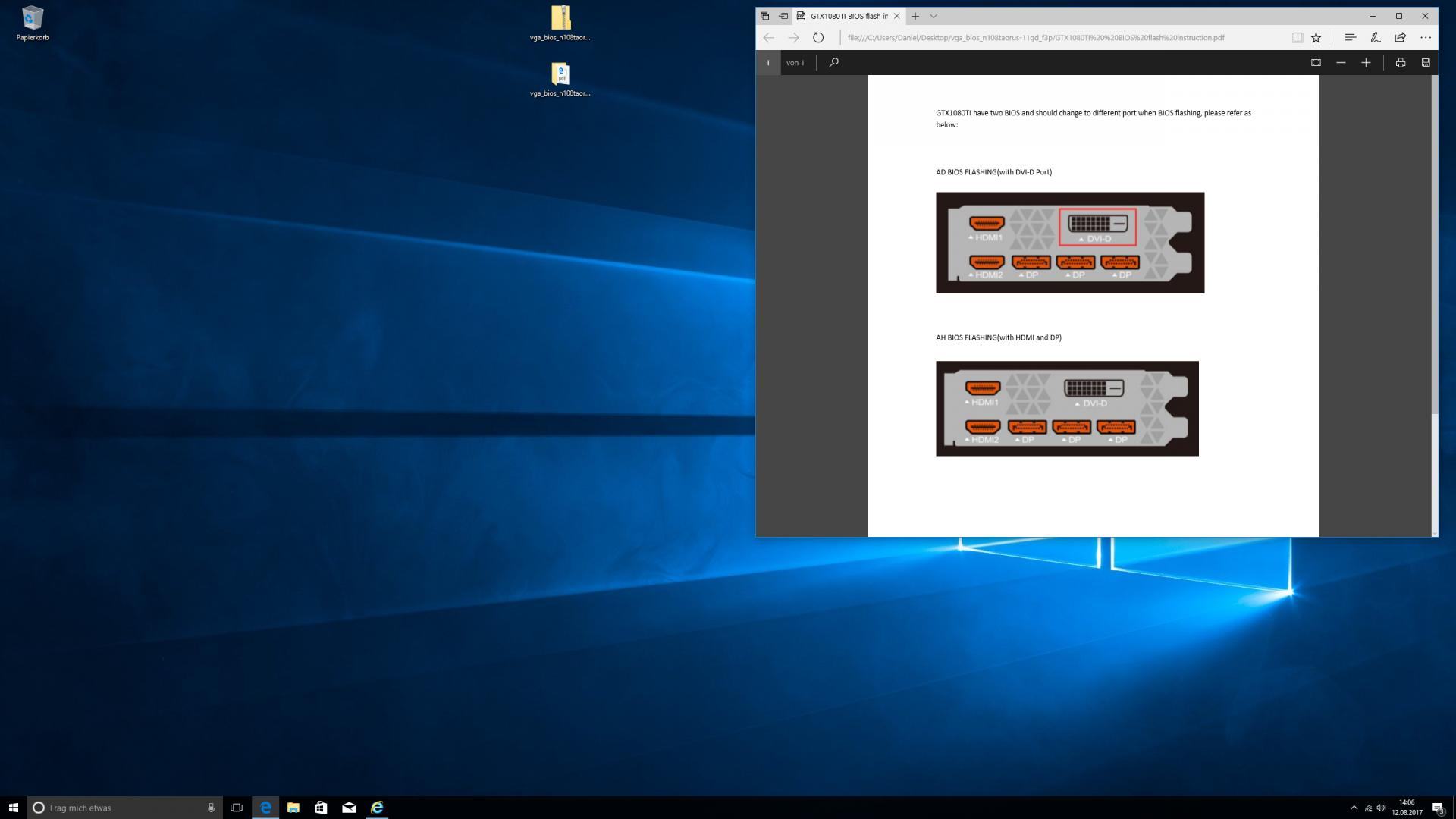
Task: Open the clock showing 14:06
Action: click(1407, 808)
